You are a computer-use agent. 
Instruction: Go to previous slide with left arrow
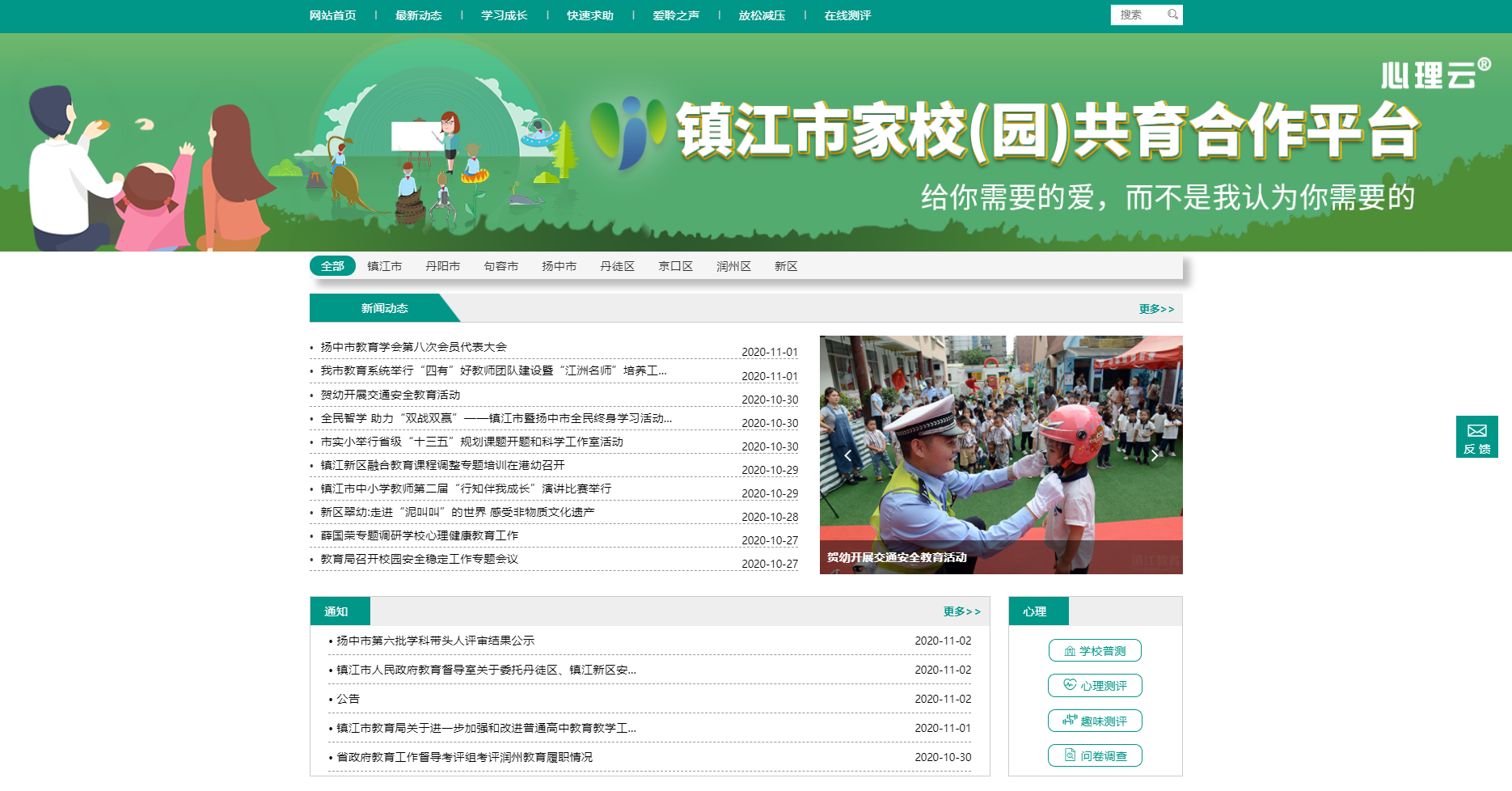[847, 455]
